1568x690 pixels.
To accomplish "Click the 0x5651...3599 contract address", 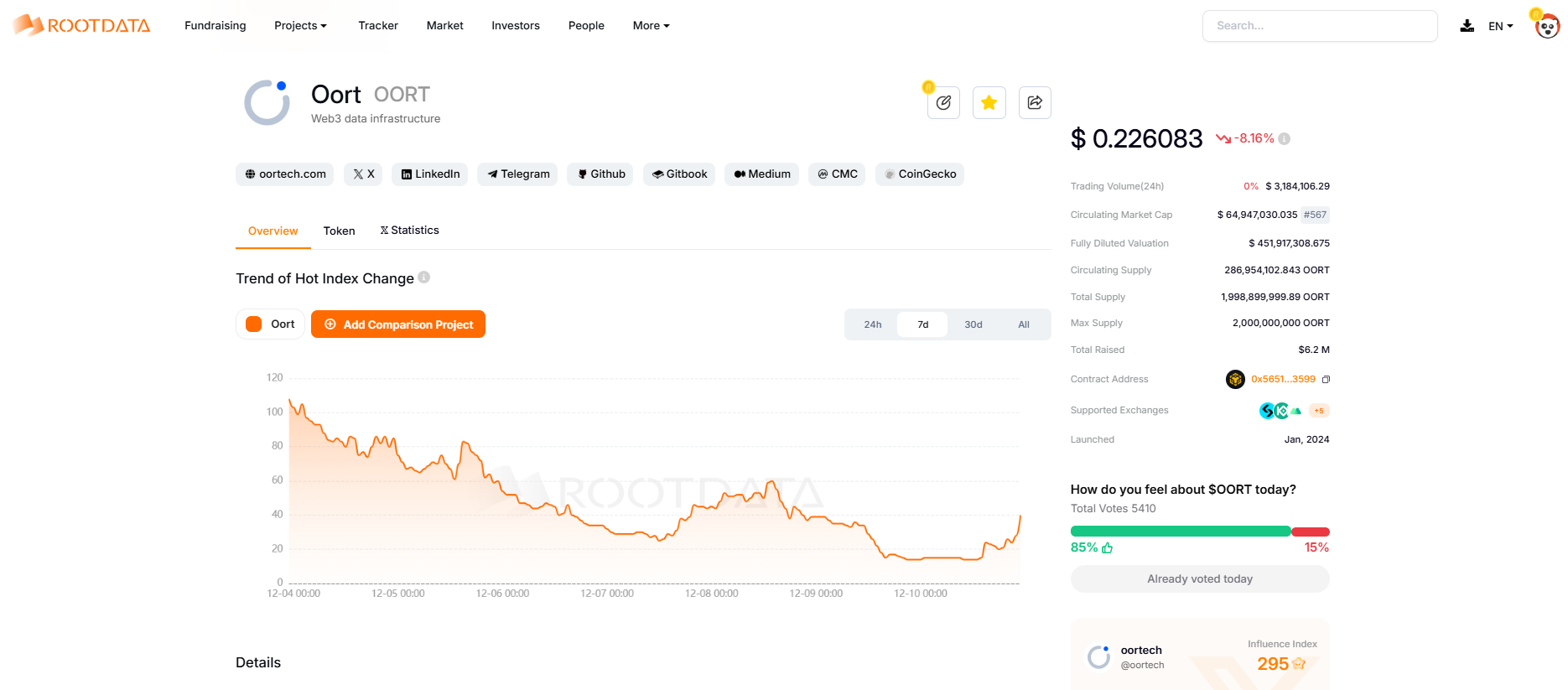I will coord(1283,380).
